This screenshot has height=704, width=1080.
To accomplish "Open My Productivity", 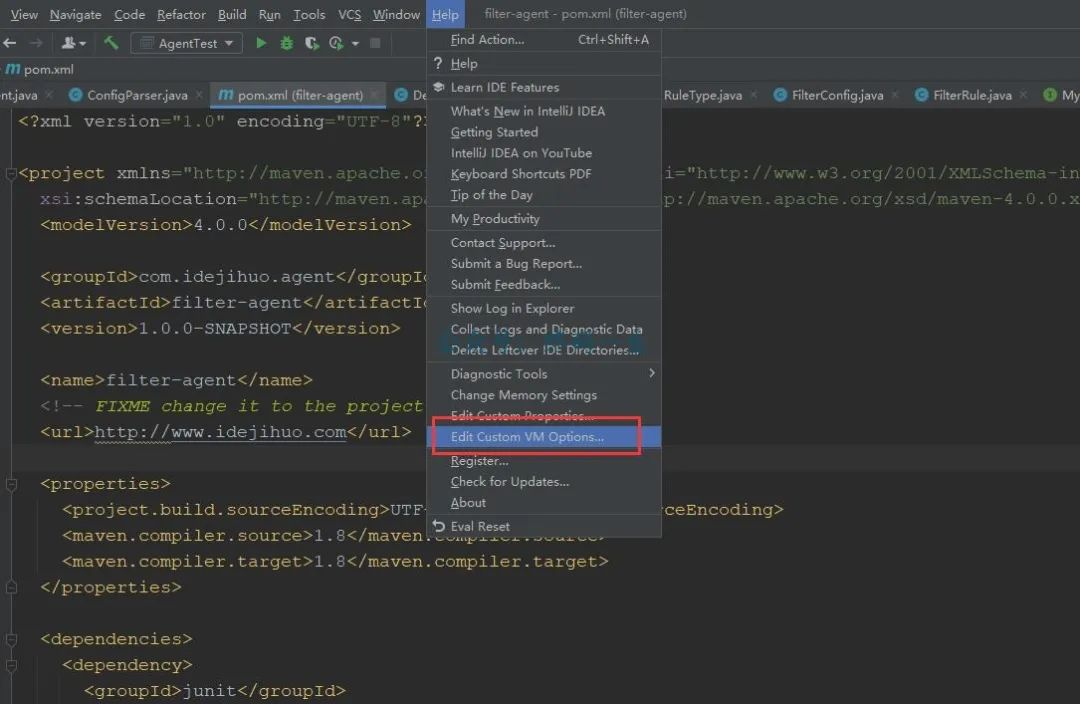I will 544,218.
